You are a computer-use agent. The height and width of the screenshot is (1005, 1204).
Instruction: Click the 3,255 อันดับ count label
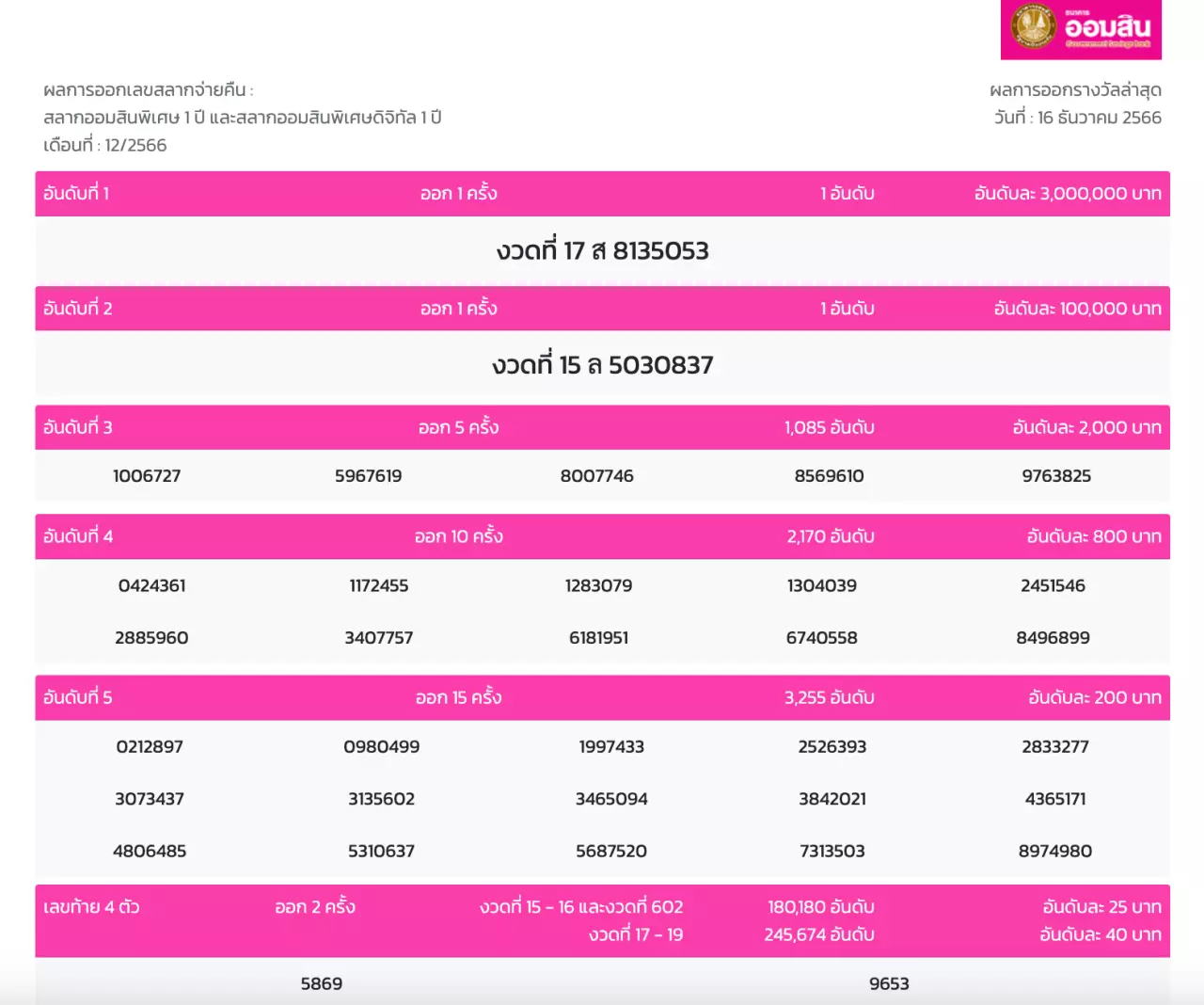(x=830, y=697)
